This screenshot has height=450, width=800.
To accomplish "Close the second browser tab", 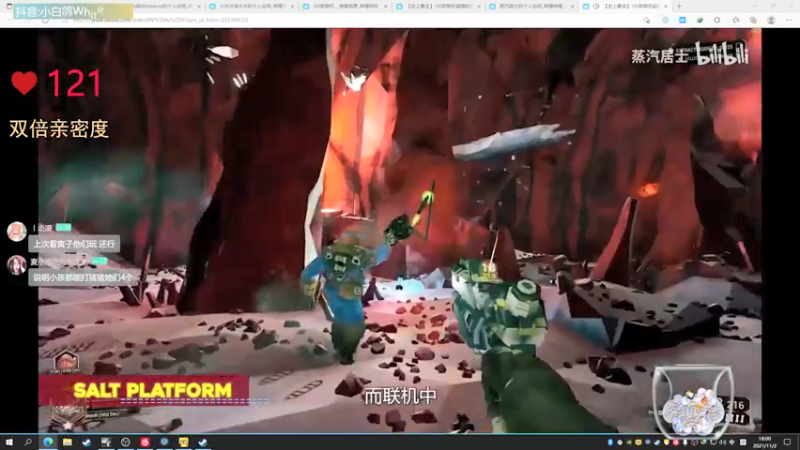I will (x=292, y=6).
